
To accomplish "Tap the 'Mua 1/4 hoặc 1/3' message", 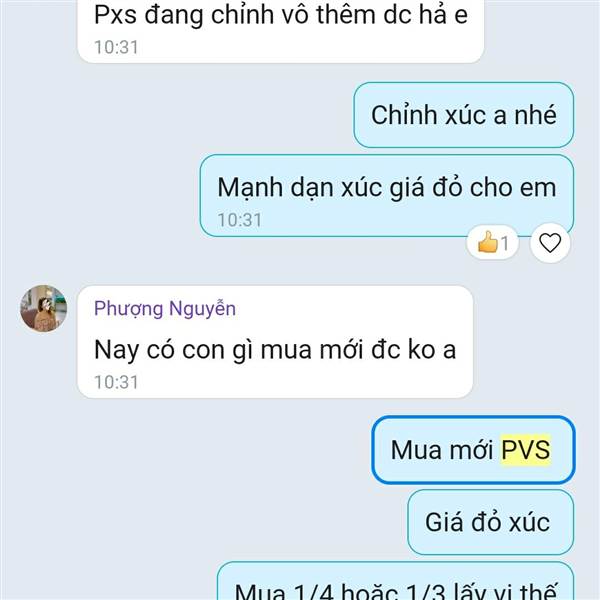I will tap(395, 582).
